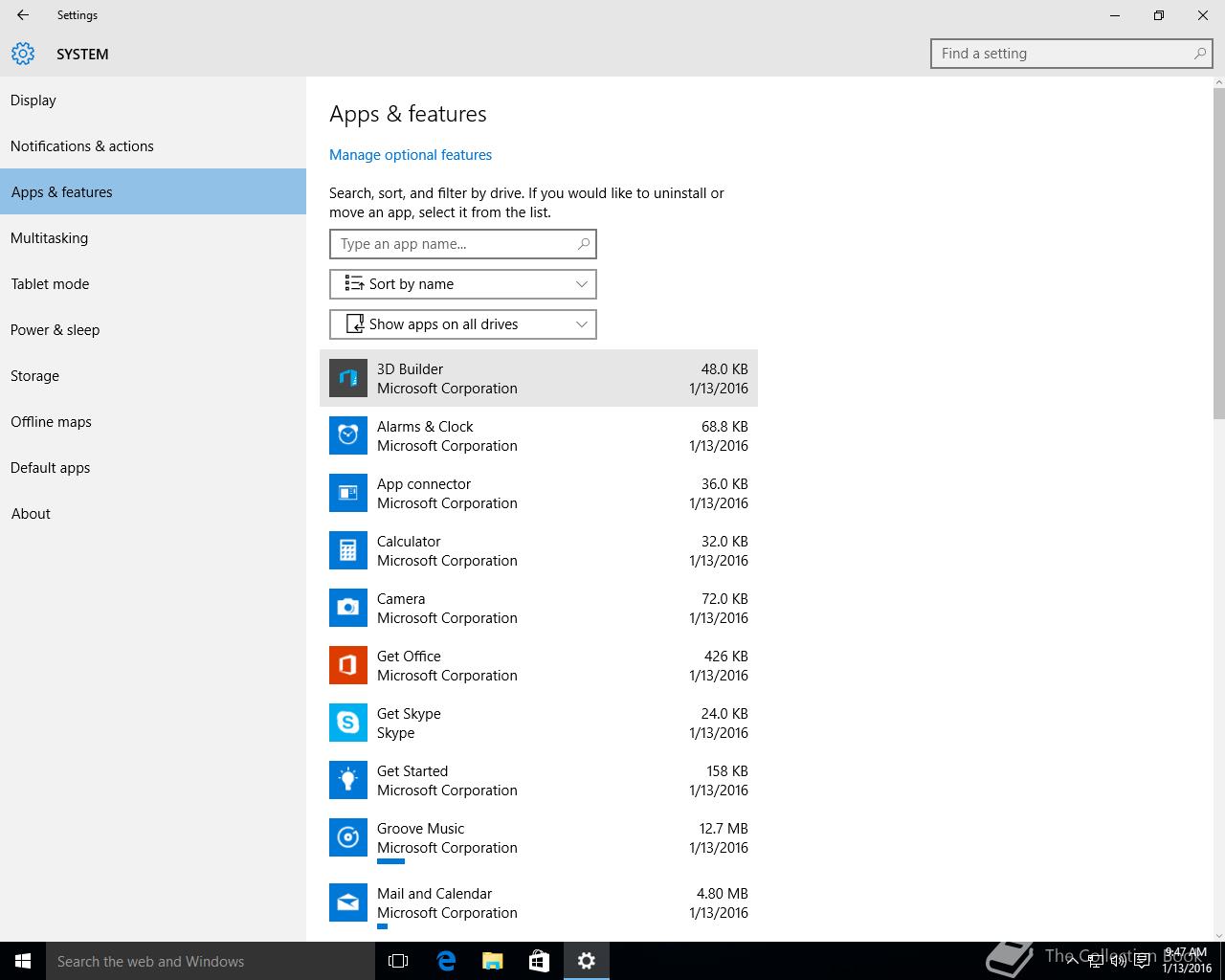
Task: Open the Sort by name dropdown
Action: 463,284
